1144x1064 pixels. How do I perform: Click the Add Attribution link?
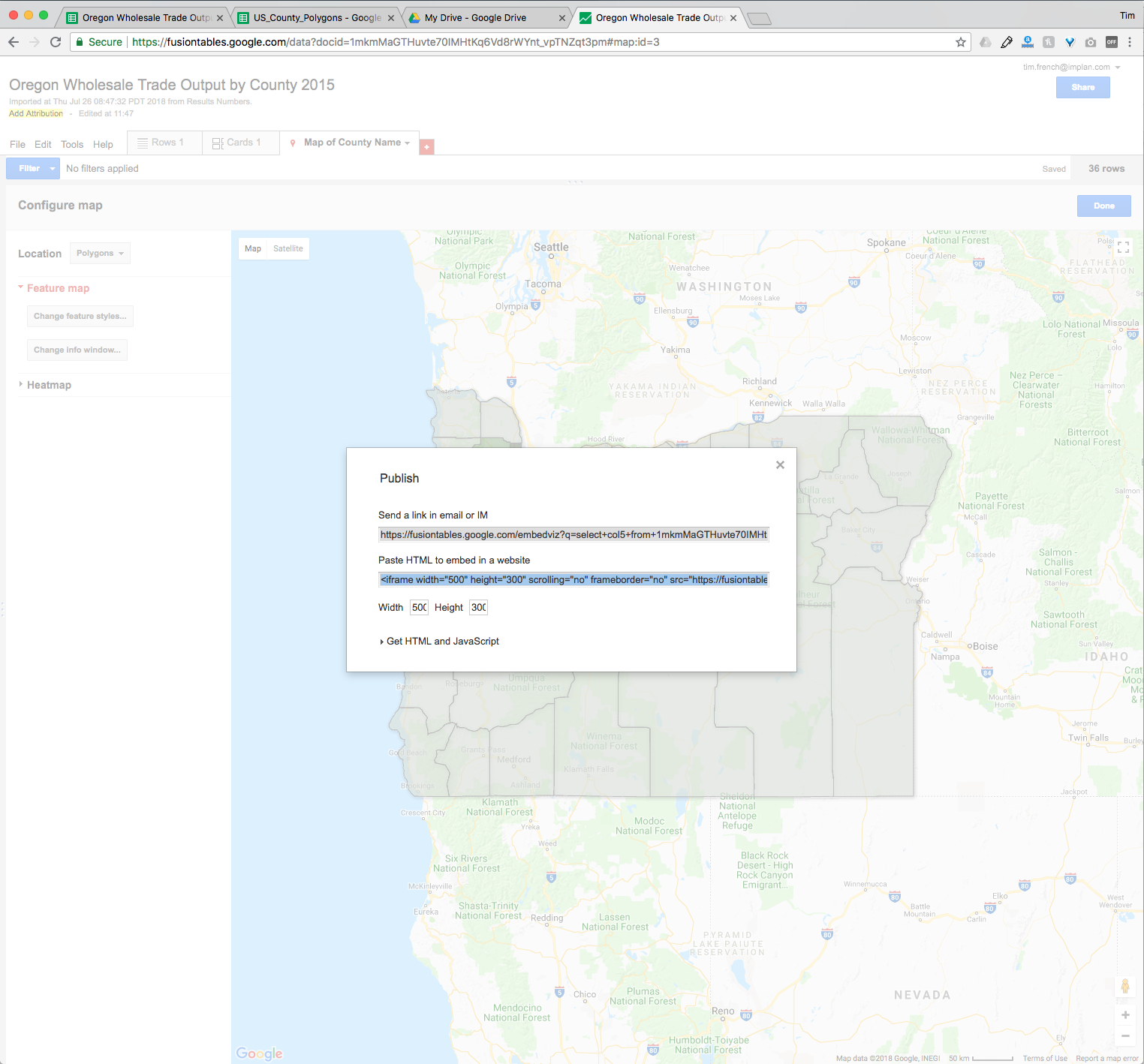[36, 113]
